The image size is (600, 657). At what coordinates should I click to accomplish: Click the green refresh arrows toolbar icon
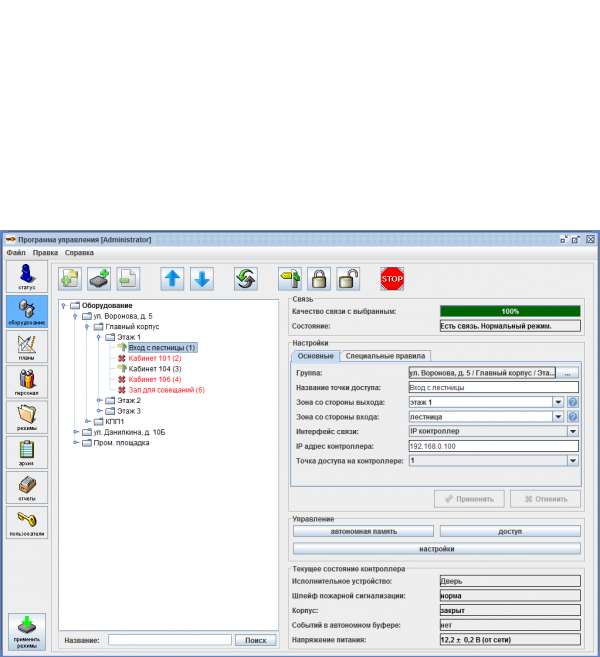coord(246,279)
